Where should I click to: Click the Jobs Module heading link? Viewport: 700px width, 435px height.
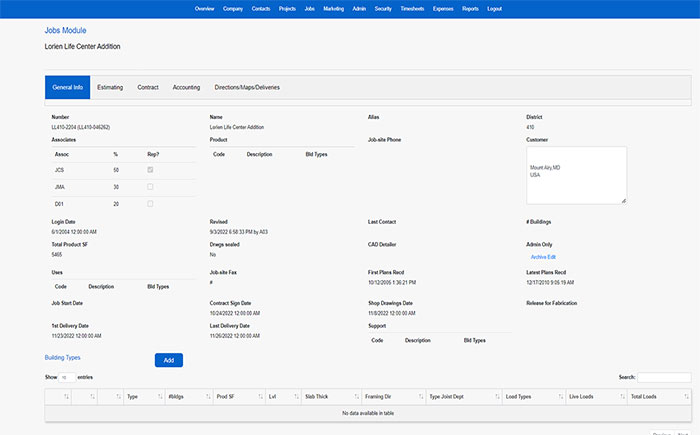click(x=65, y=30)
